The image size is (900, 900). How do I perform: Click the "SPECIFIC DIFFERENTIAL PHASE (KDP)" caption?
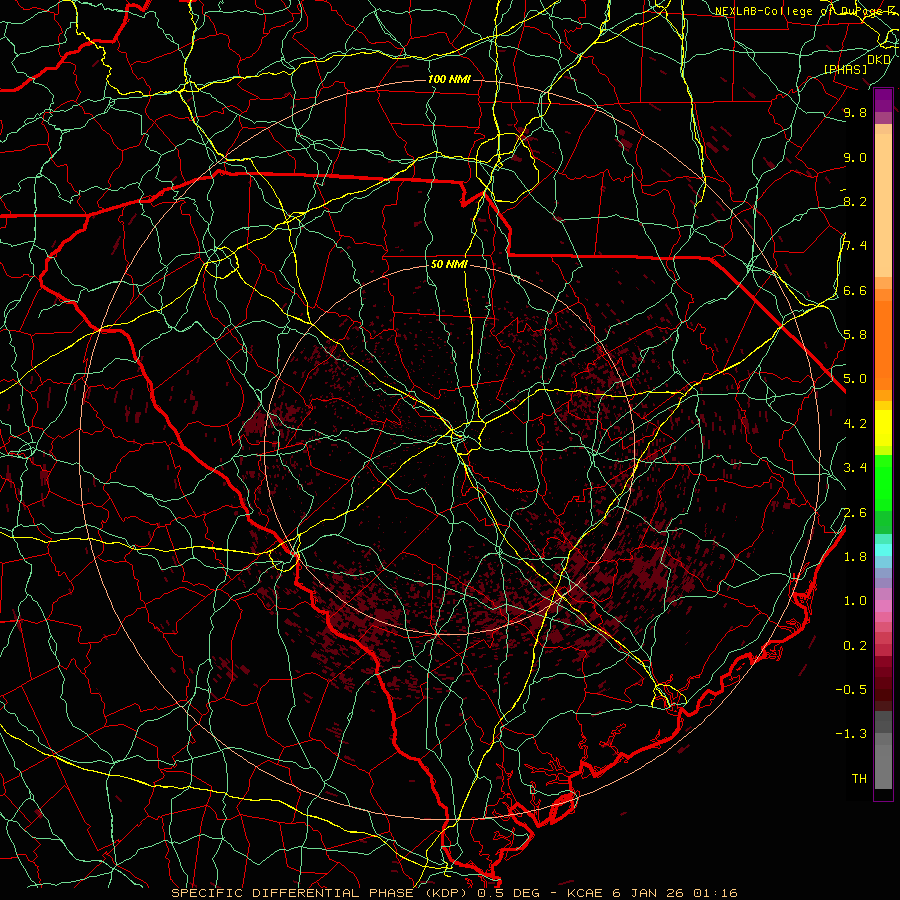coord(319,893)
